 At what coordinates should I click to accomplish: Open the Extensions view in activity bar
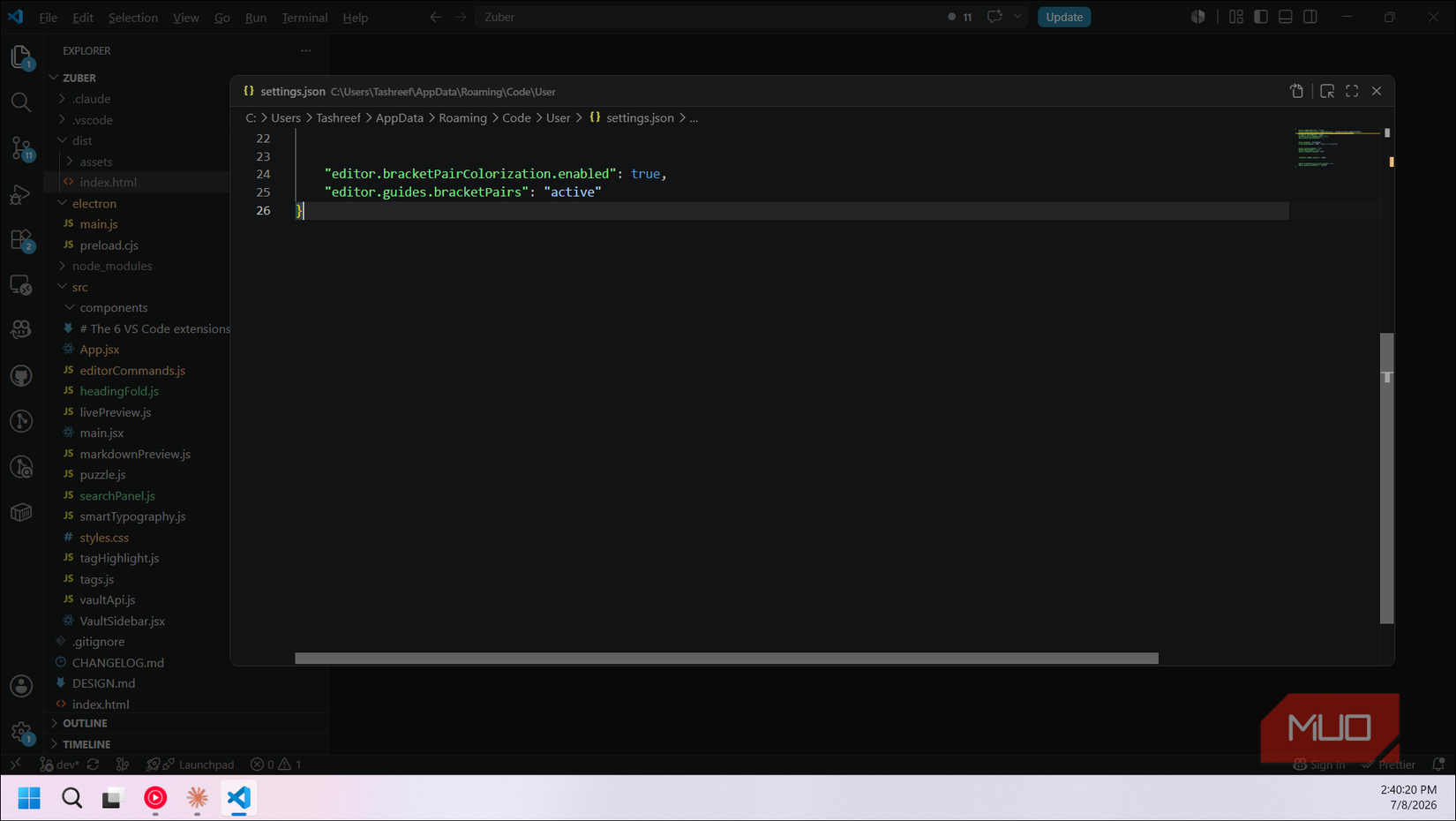point(21,240)
